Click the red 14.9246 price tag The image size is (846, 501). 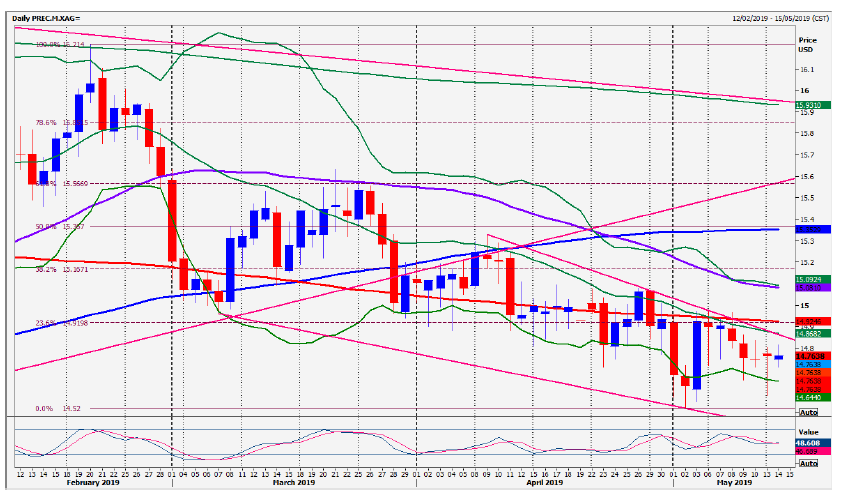coord(813,321)
